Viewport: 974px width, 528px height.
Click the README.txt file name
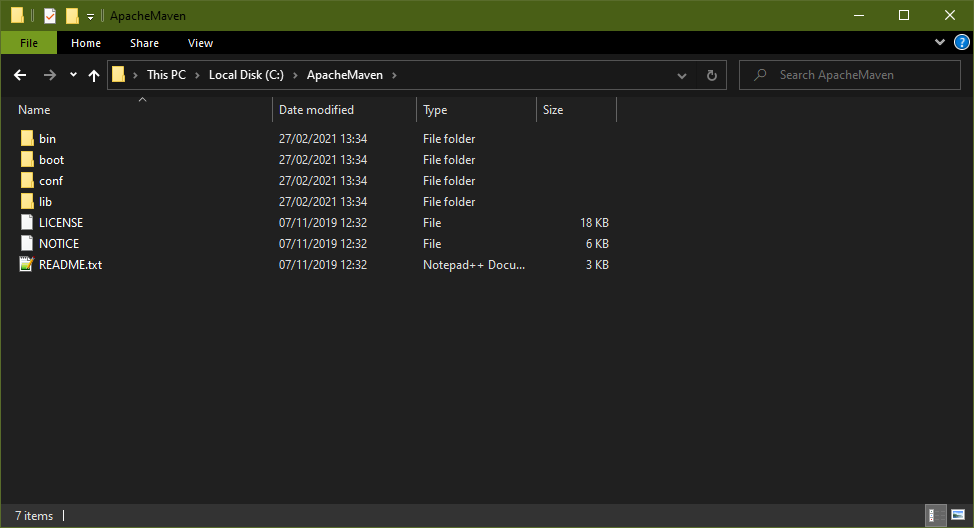tap(70, 265)
